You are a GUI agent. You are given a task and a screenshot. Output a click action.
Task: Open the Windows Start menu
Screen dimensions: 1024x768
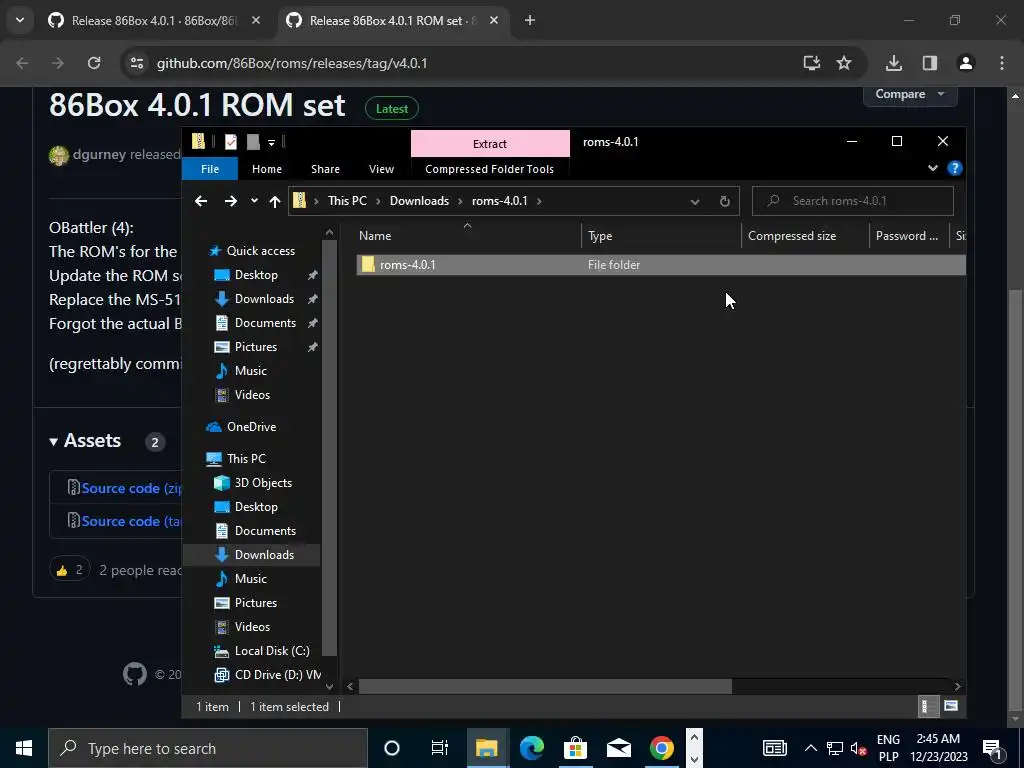click(x=24, y=748)
